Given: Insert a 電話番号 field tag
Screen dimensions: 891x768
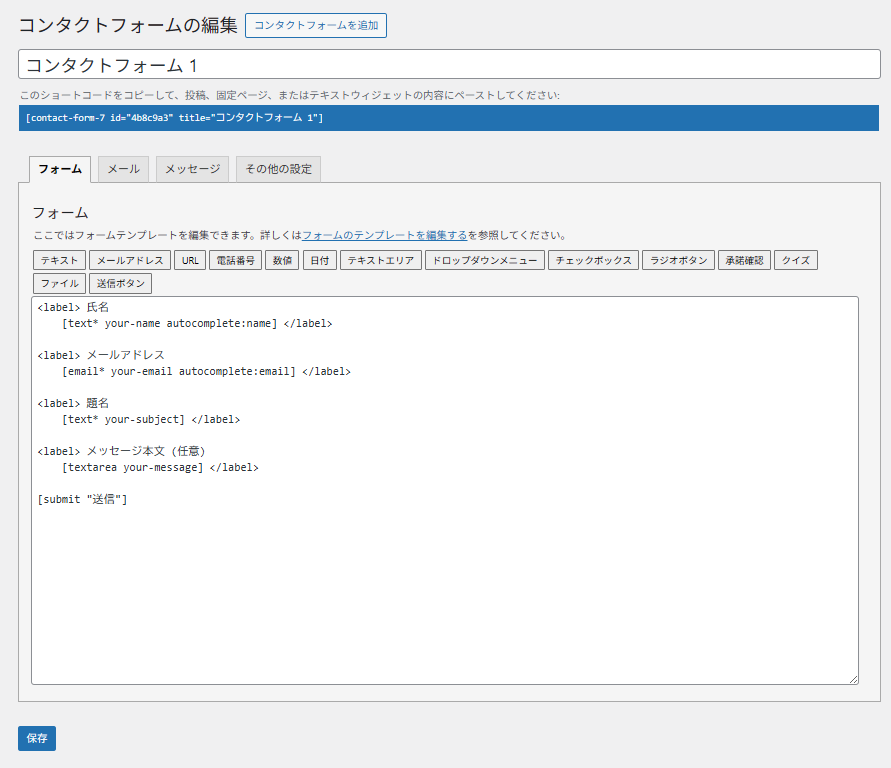Looking at the screenshot, I should coord(235,260).
